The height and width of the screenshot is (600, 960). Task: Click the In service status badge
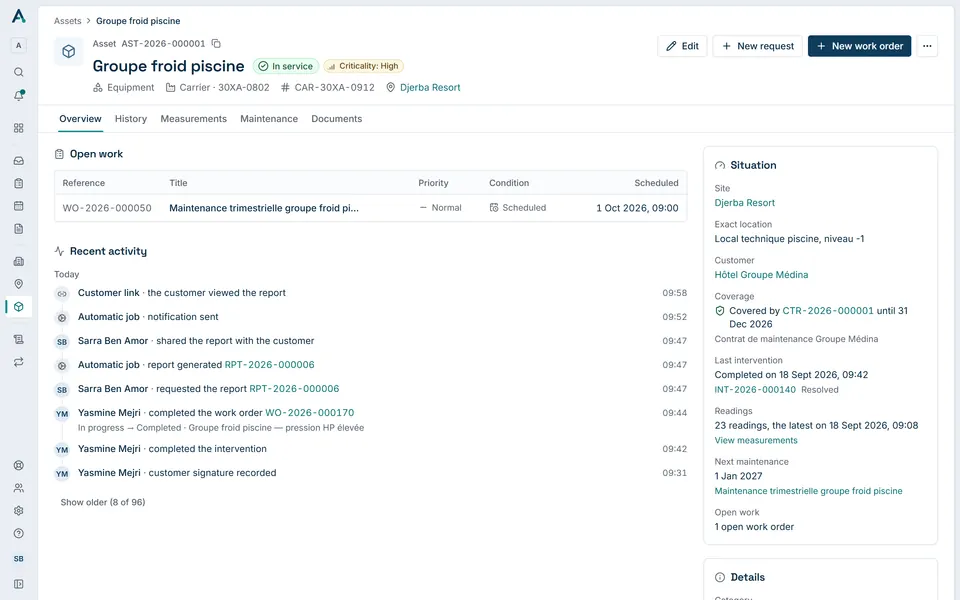(x=286, y=66)
